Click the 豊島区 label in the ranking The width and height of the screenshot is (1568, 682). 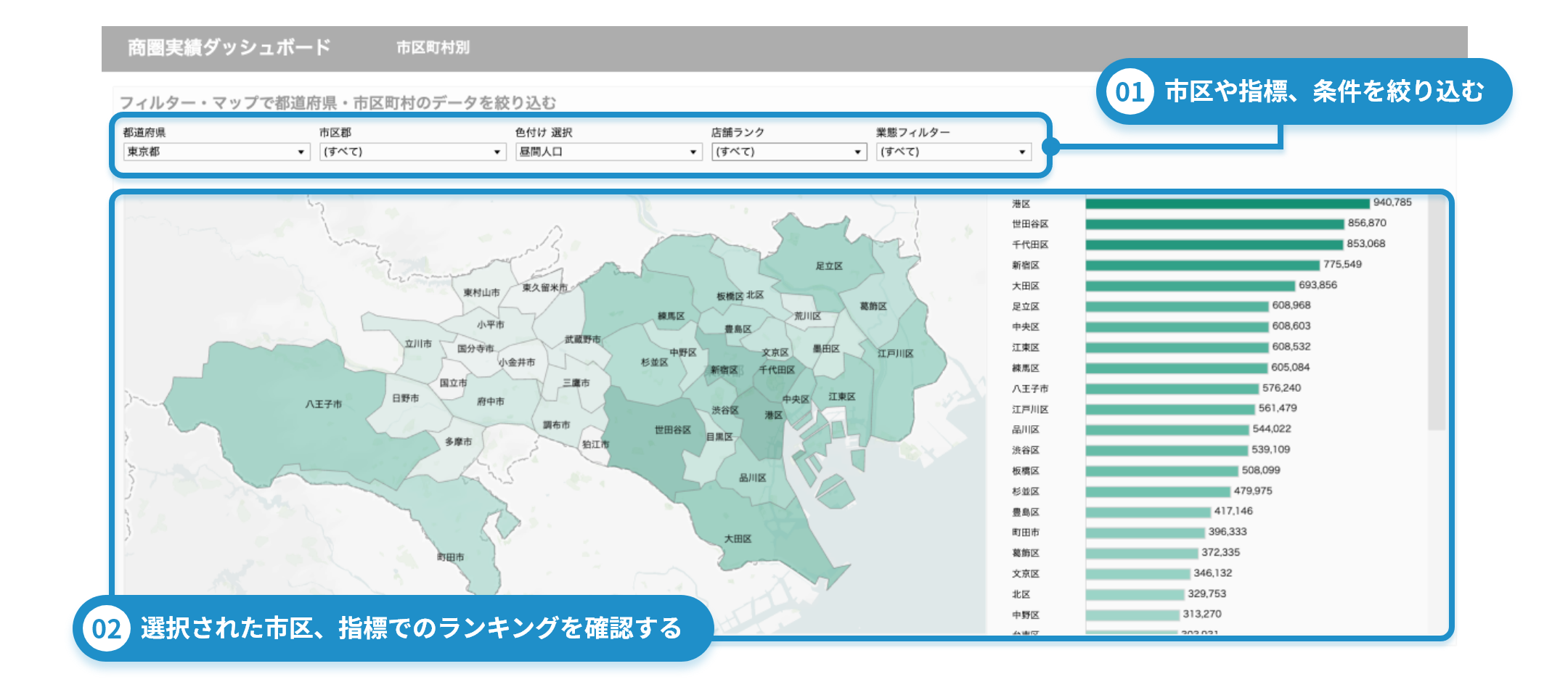coord(1026,512)
